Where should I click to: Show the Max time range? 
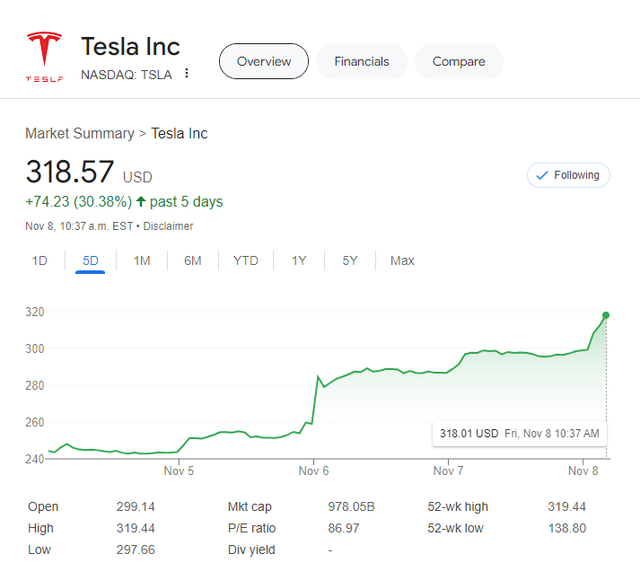pyautogui.click(x=402, y=261)
